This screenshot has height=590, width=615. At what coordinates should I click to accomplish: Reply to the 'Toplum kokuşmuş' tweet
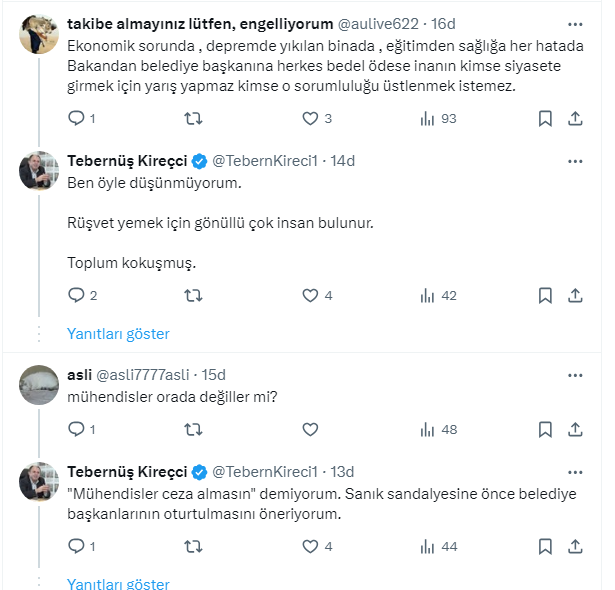[76, 295]
